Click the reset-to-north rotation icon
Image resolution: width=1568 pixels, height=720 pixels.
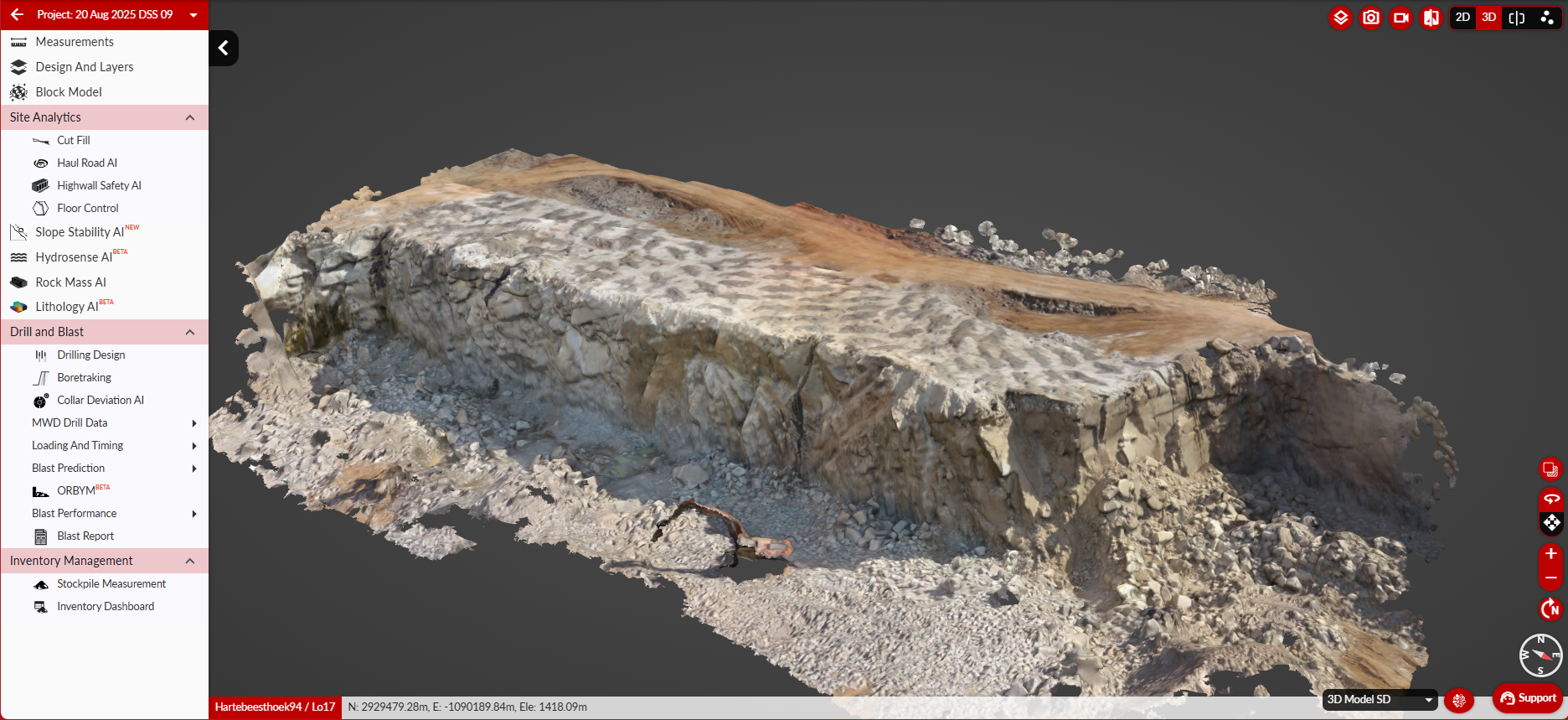pyautogui.click(x=1550, y=609)
